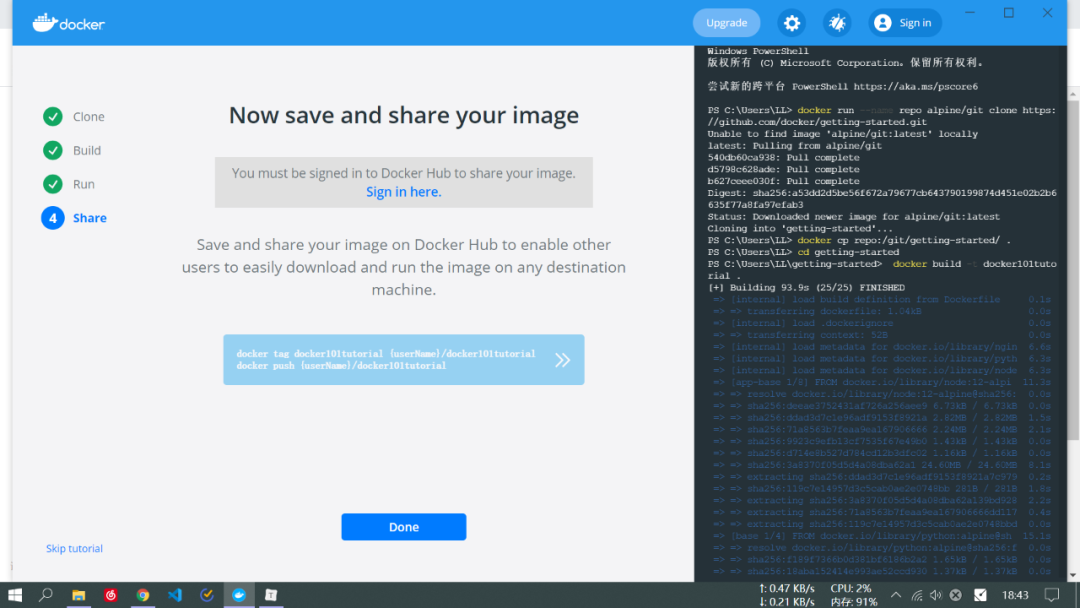Click the input method tray icon
Image resolution: width=1080 pixels, height=608 pixels.
pos(980,595)
